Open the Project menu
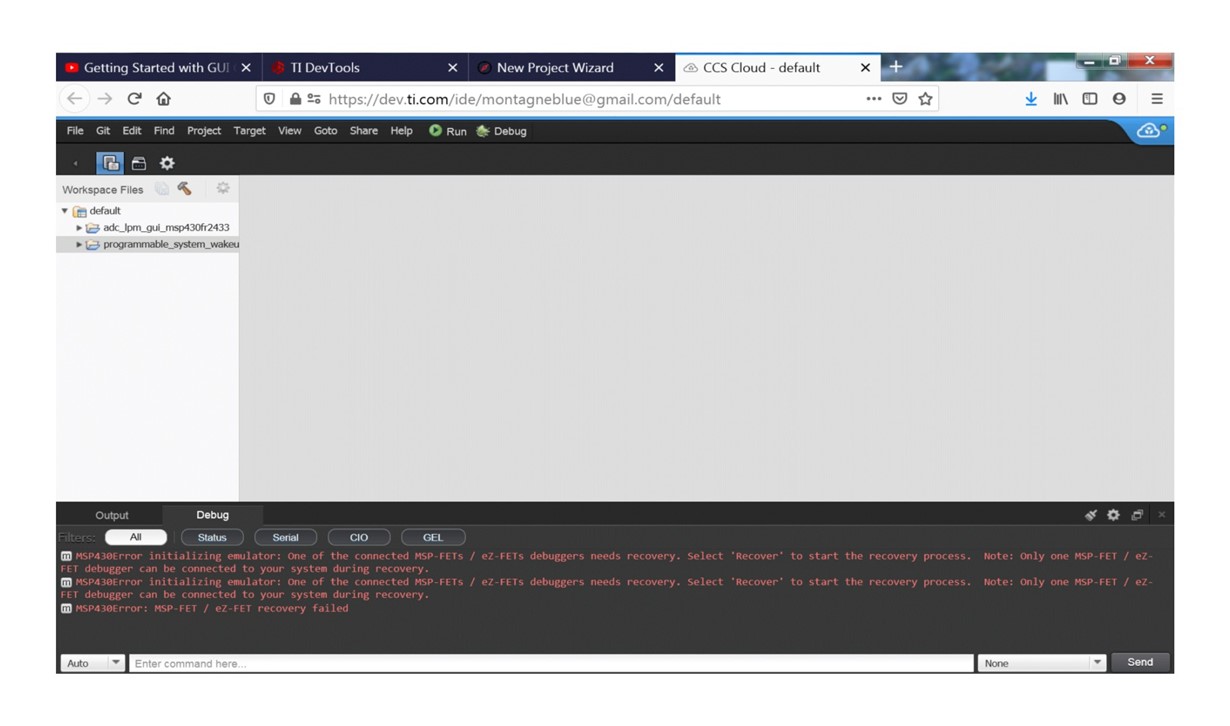This screenshot has height=726, width=1230. pyautogui.click(x=204, y=131)
